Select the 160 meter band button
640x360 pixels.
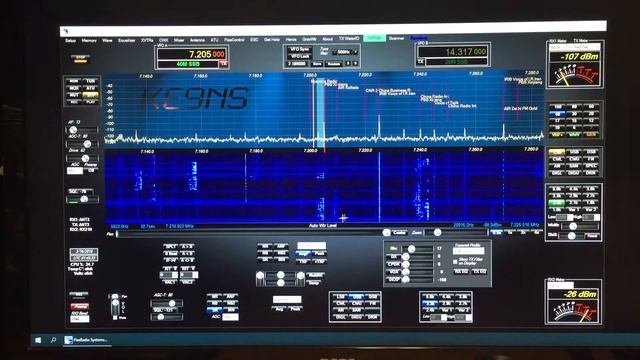(x=557, y=107)
